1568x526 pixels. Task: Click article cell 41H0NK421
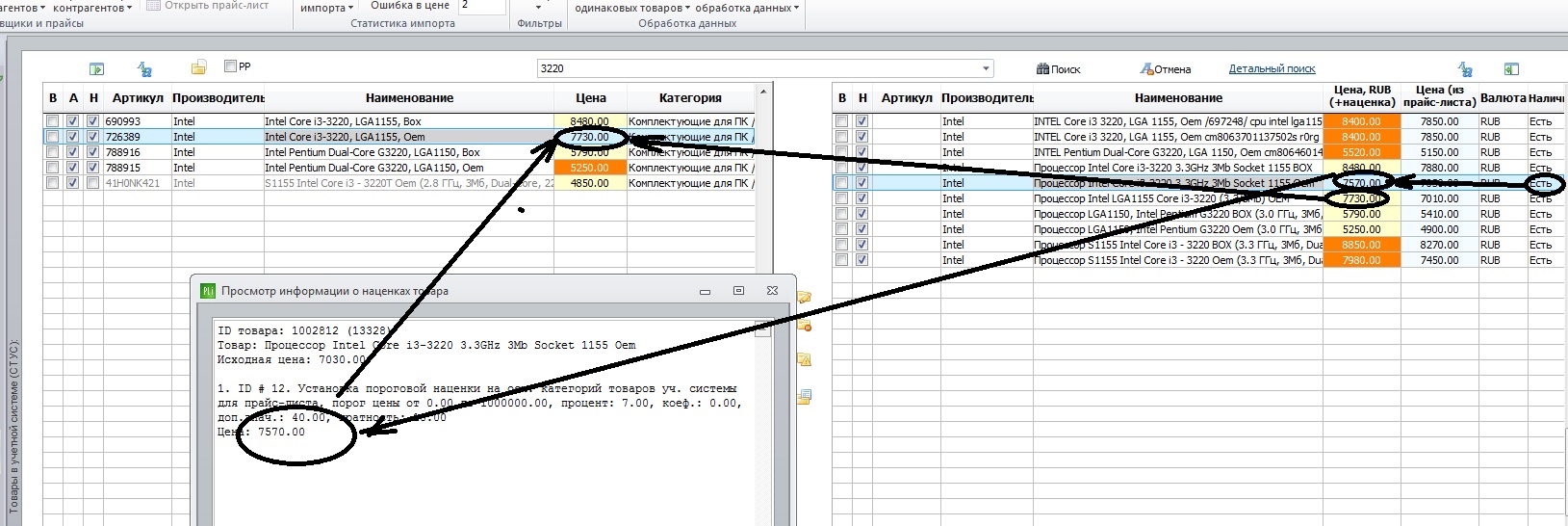[137, 183]
